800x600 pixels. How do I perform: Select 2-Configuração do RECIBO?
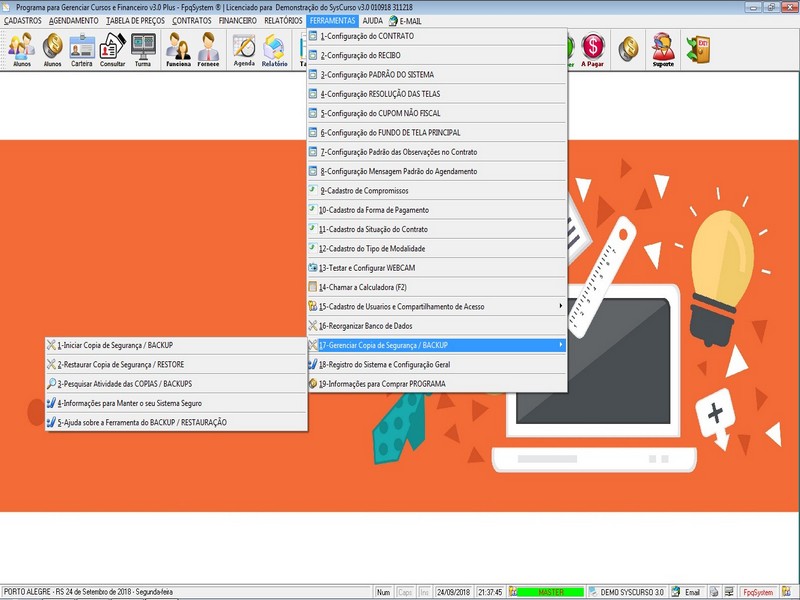click(437, 56)
